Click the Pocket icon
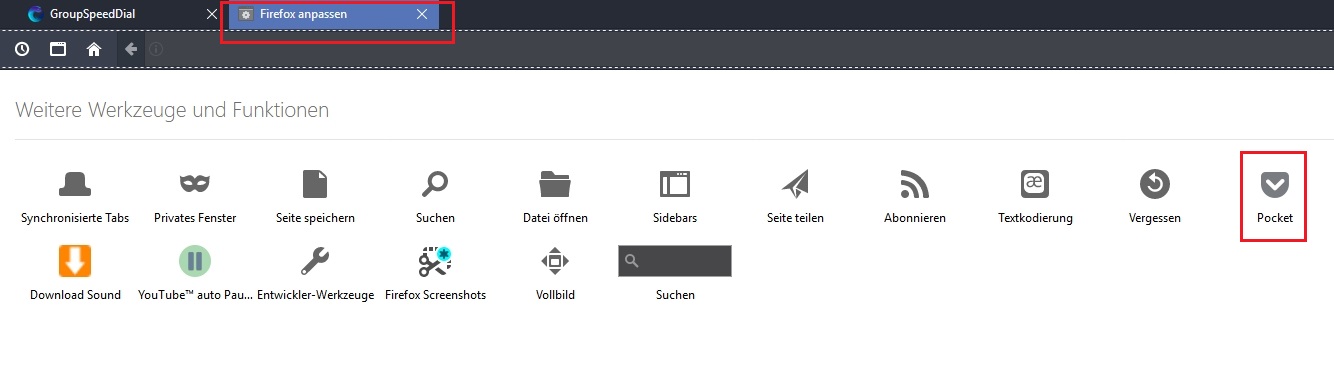Viewport: 1334px width, 379px height. [x=1274, y=184]
